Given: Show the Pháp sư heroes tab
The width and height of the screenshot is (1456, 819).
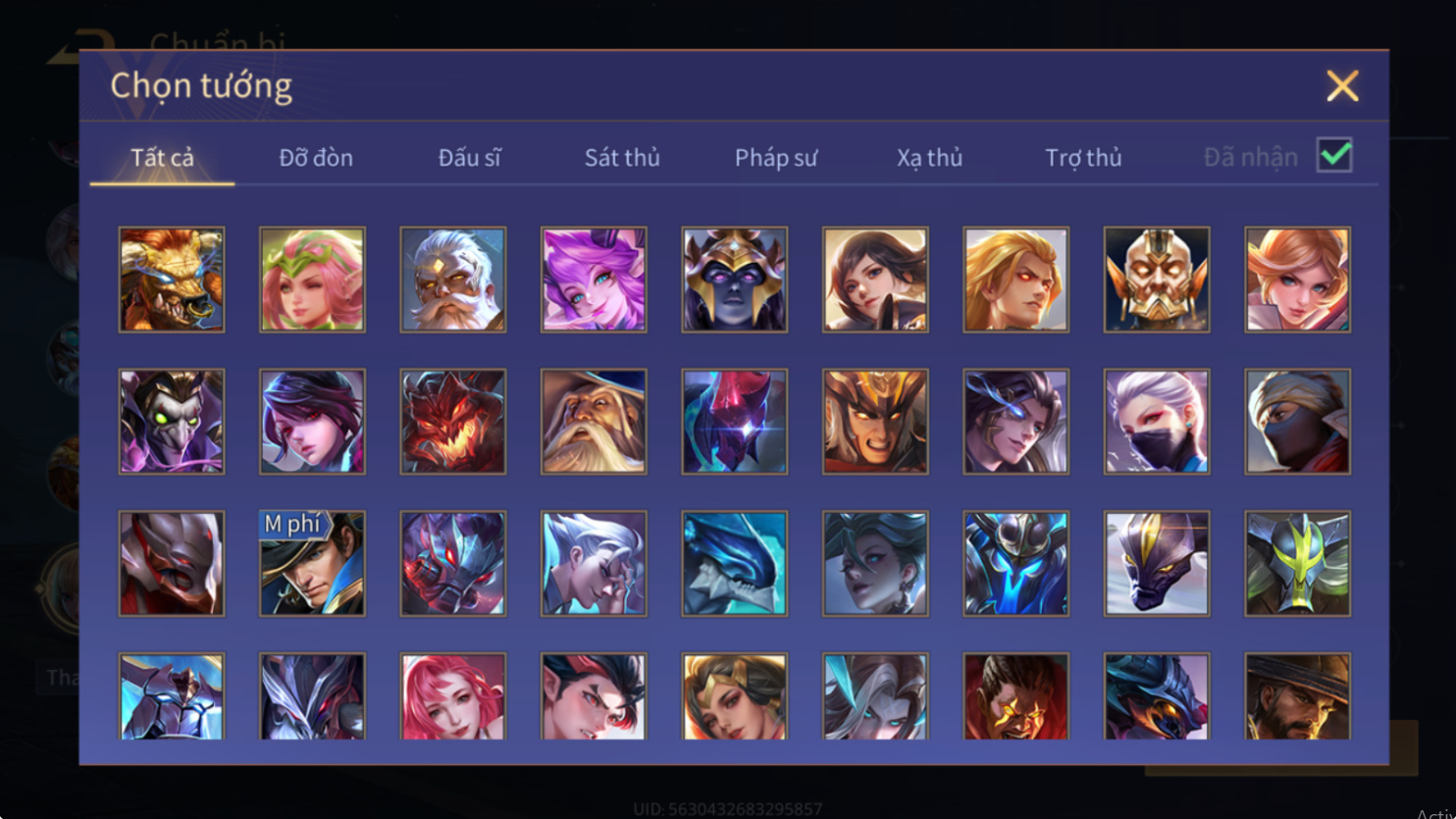Looking at the screenshot, I should point(776,157).
